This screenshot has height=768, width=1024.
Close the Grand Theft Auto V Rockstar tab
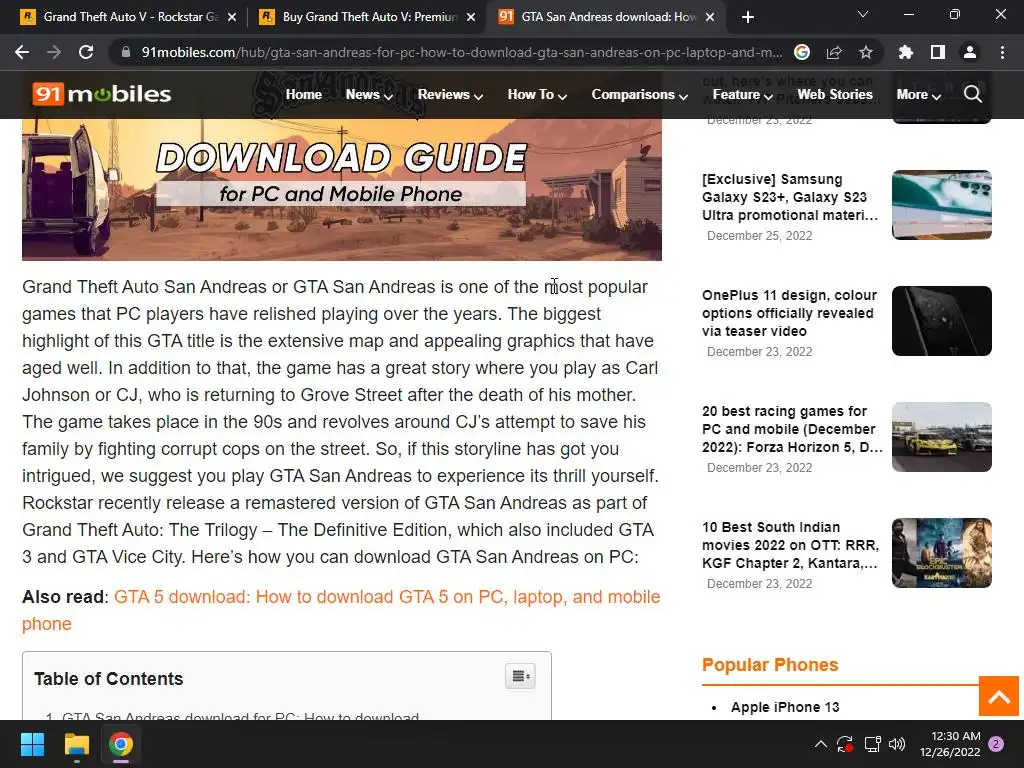232,17
